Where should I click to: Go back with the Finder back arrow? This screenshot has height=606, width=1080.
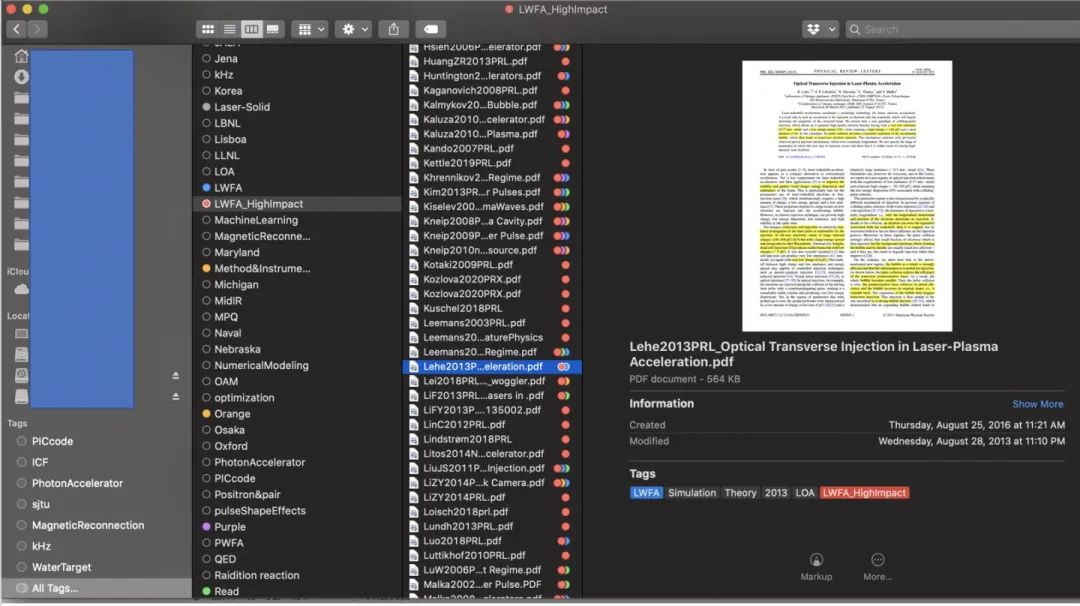click(x=17, y=30)
